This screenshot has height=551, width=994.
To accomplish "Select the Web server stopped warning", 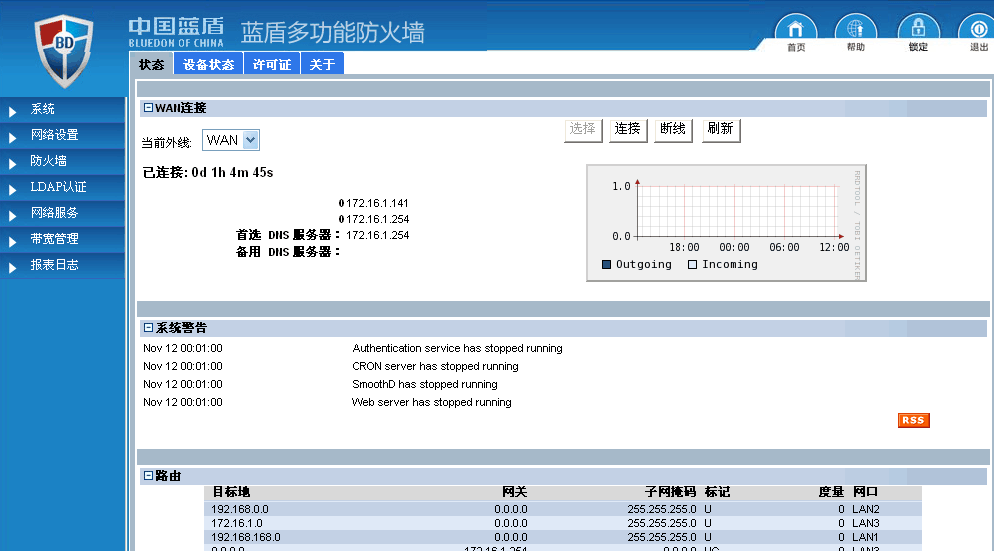I will click(x=432, y=402).
